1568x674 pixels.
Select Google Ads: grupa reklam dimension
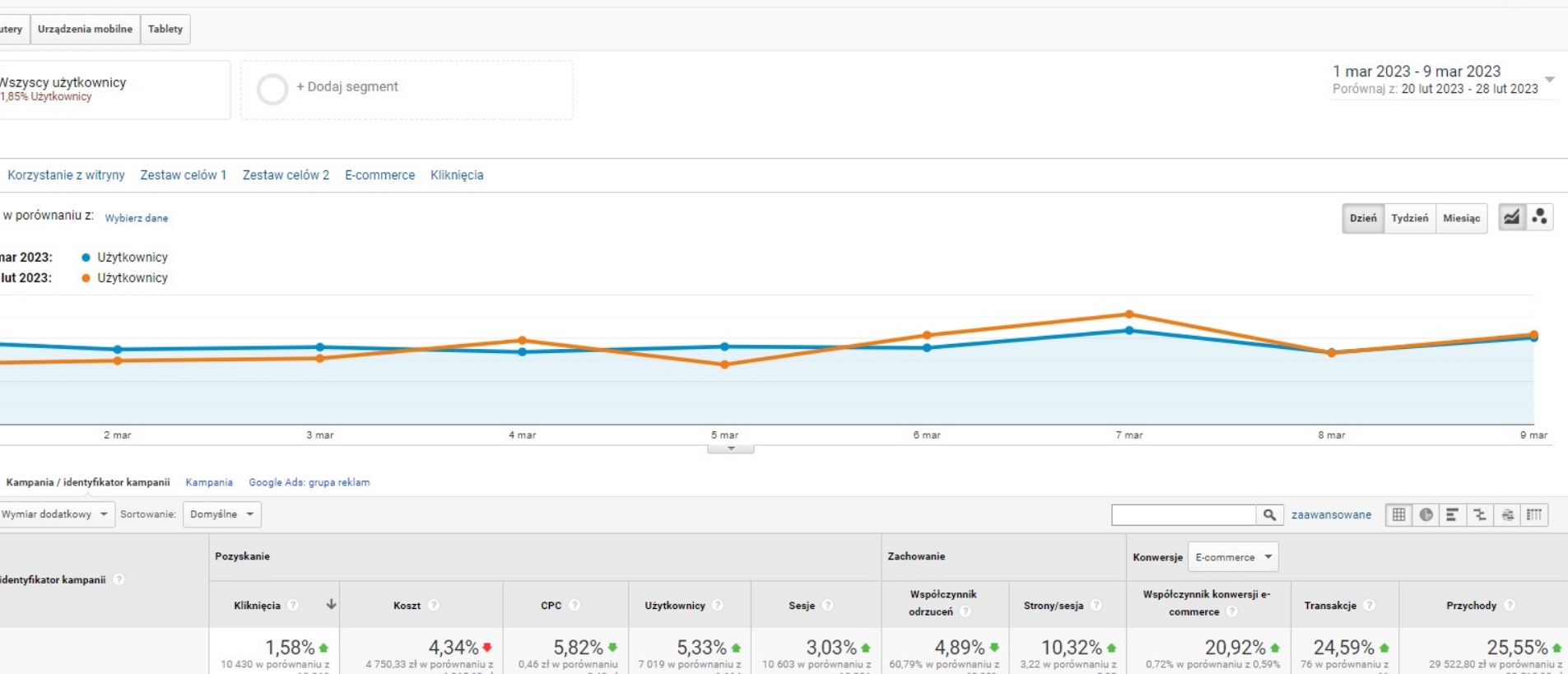[x=309, y=482]
